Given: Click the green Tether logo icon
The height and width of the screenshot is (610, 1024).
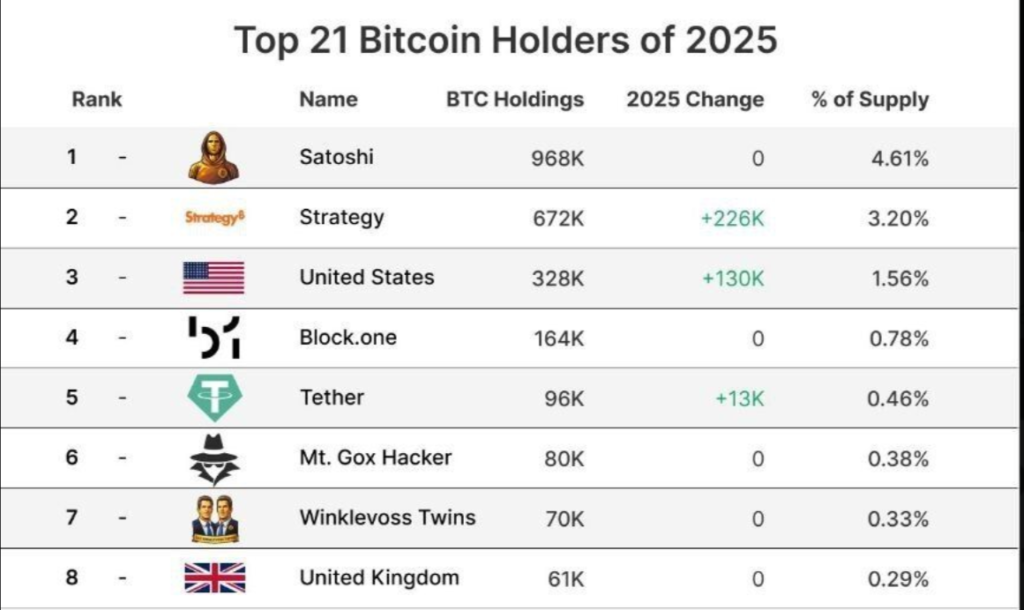Looking at the screenshot, I should [x=214, y=397].
